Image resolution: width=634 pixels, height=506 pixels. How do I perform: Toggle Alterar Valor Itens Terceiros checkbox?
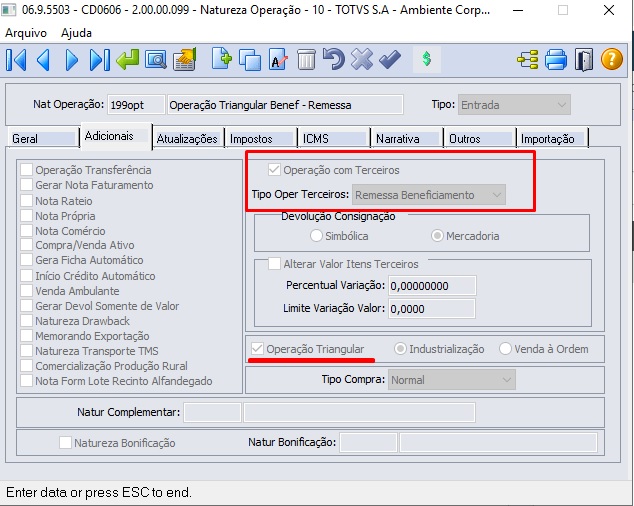(x=274, y=264)
